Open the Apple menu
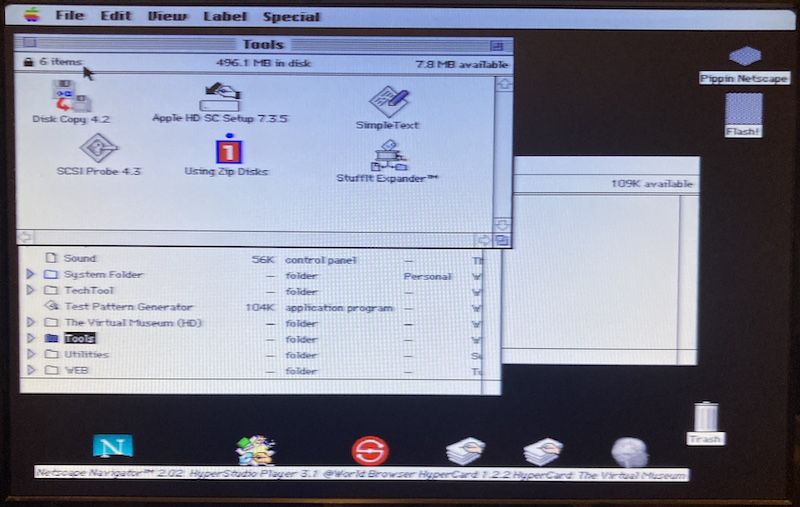This screenshot has width=800, height=507. click(x=32, y=15)
